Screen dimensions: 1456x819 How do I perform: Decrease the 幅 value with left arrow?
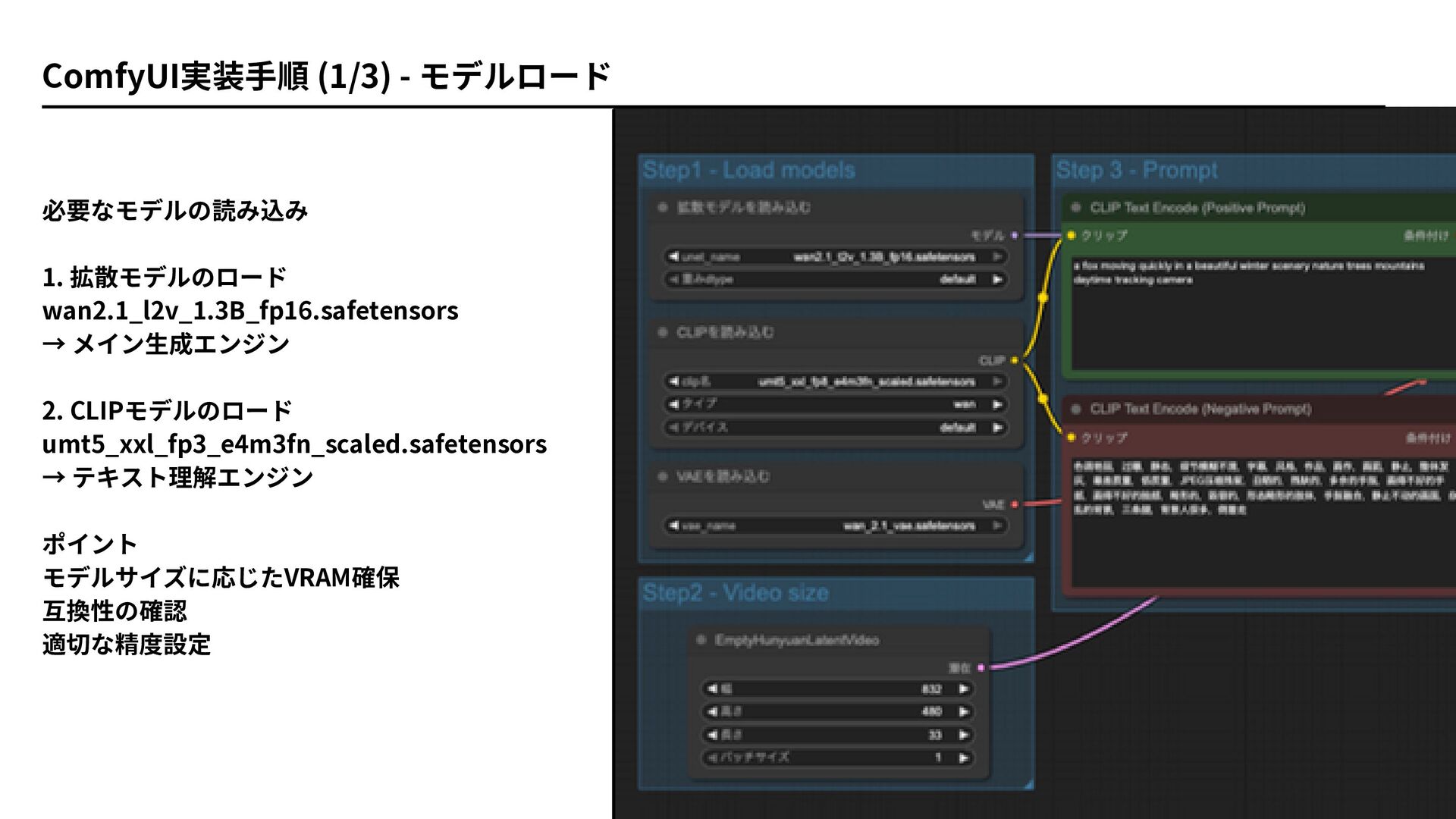pyautogui.click(x=712, y=689)
